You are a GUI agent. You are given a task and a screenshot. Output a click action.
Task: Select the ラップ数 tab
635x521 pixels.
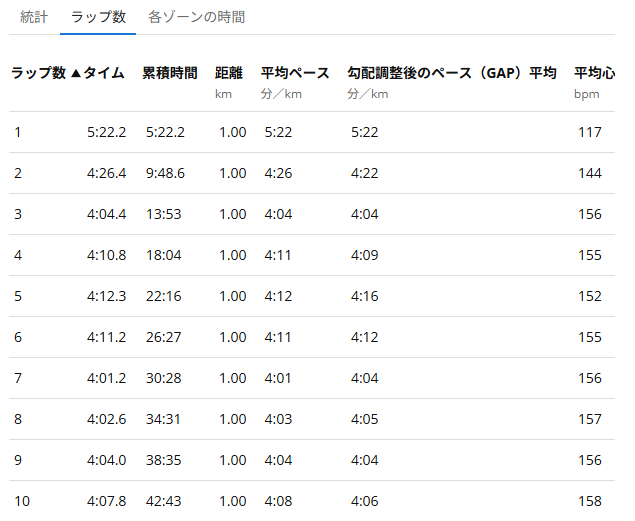pos(98,17)
